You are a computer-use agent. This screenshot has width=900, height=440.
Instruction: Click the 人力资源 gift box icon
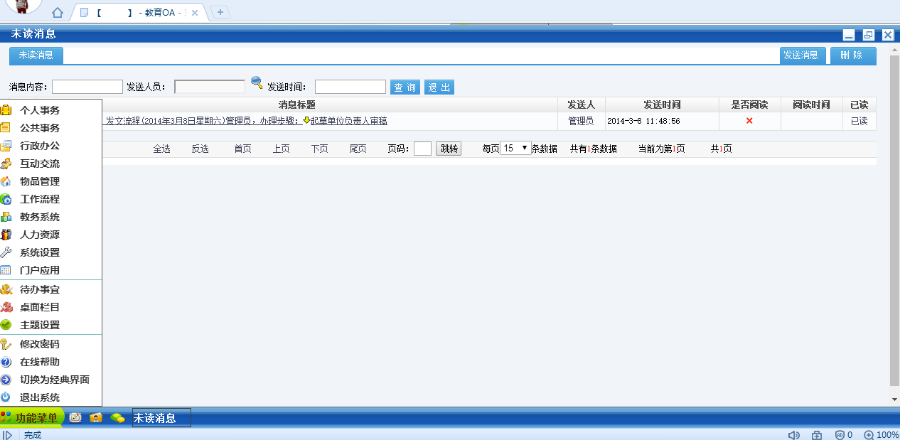tap(6, 235)
